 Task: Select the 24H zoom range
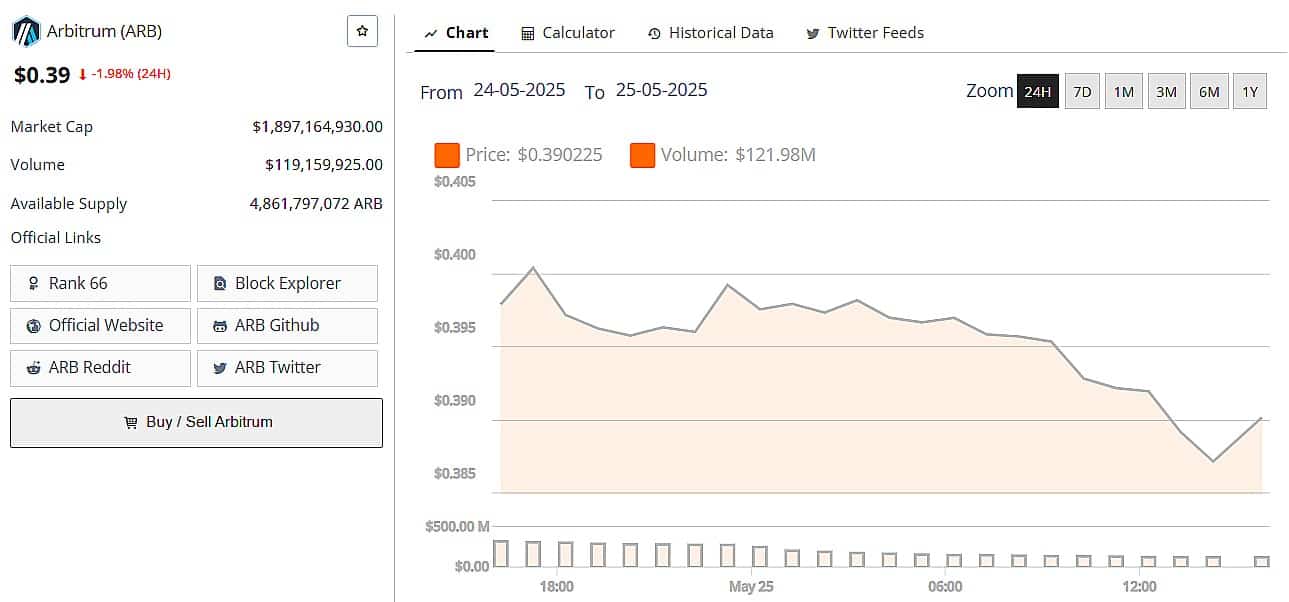pos(1038,91)
